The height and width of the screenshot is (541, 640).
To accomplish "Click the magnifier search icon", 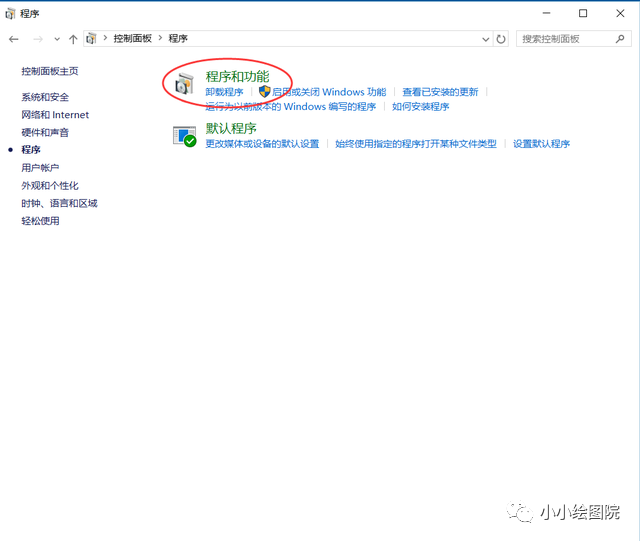I will 620,39.
